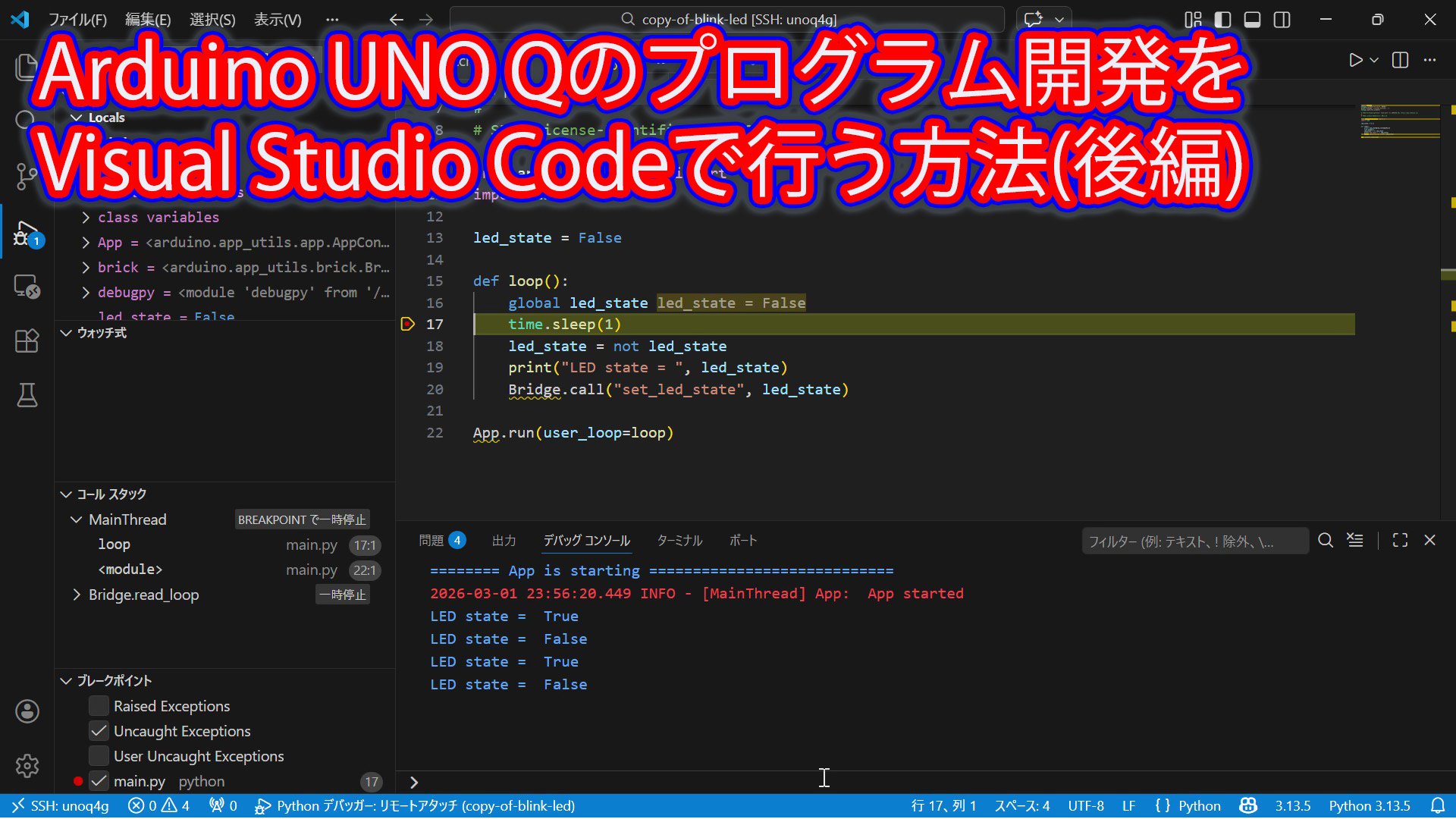Open notifications bell in status bar

1437,805
